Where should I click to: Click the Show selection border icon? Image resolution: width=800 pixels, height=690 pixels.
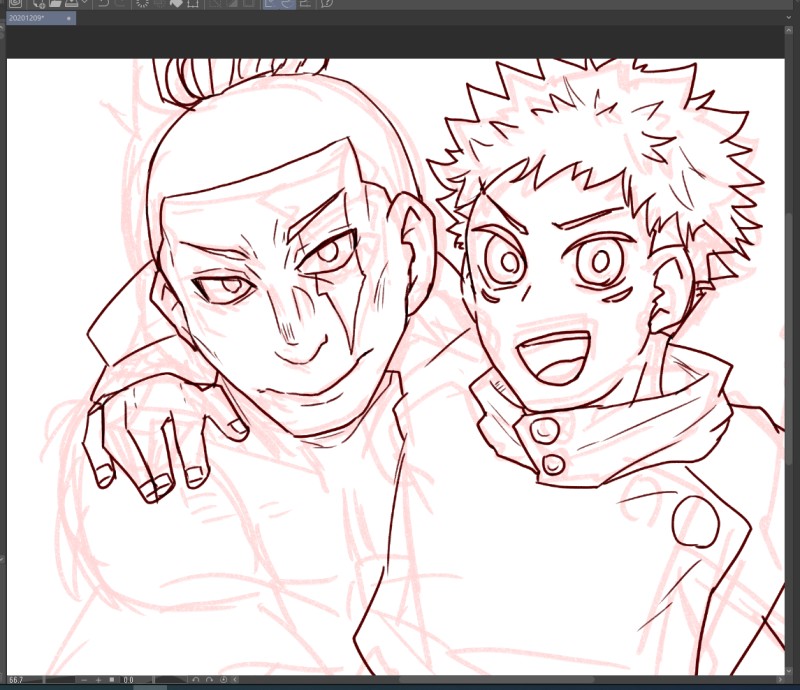coord(248,3)
